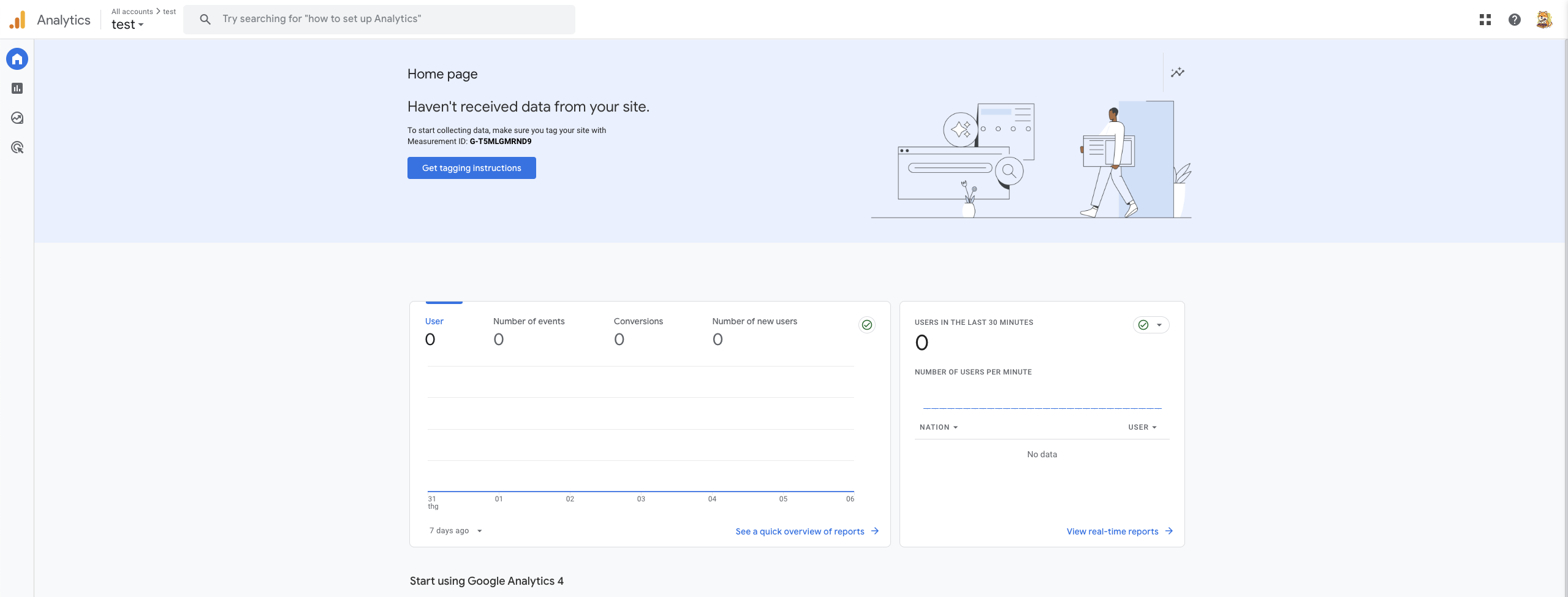Select the Conversions metric tab

pos(638,330)
